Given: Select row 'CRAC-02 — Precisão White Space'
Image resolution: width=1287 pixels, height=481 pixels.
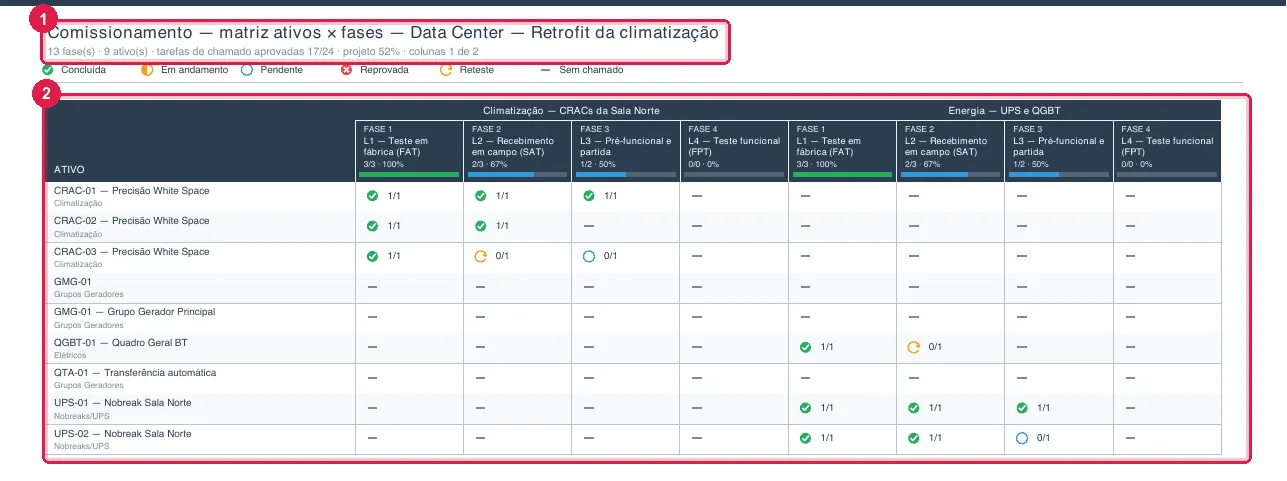Looking at the screenshot, I should (x=634, y=227).
